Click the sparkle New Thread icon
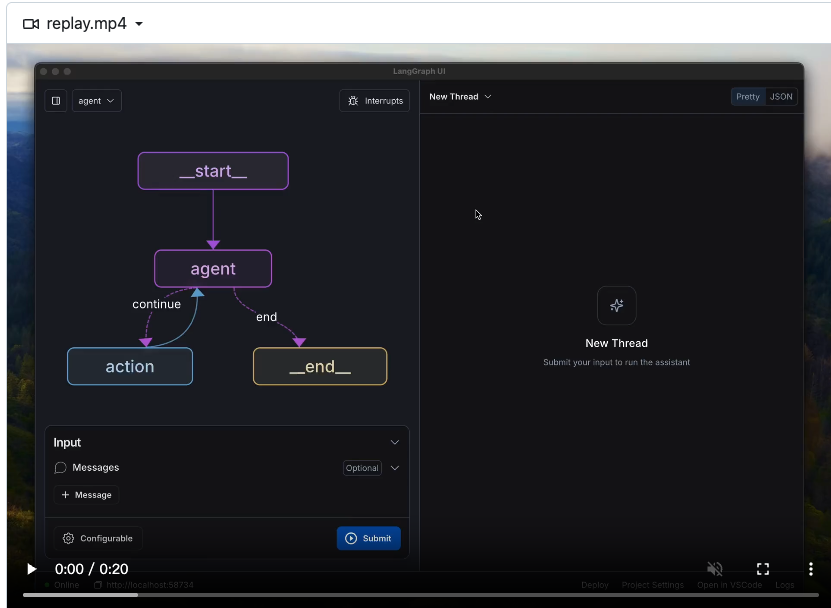831x608 pixels. click(x=616, y=306)
